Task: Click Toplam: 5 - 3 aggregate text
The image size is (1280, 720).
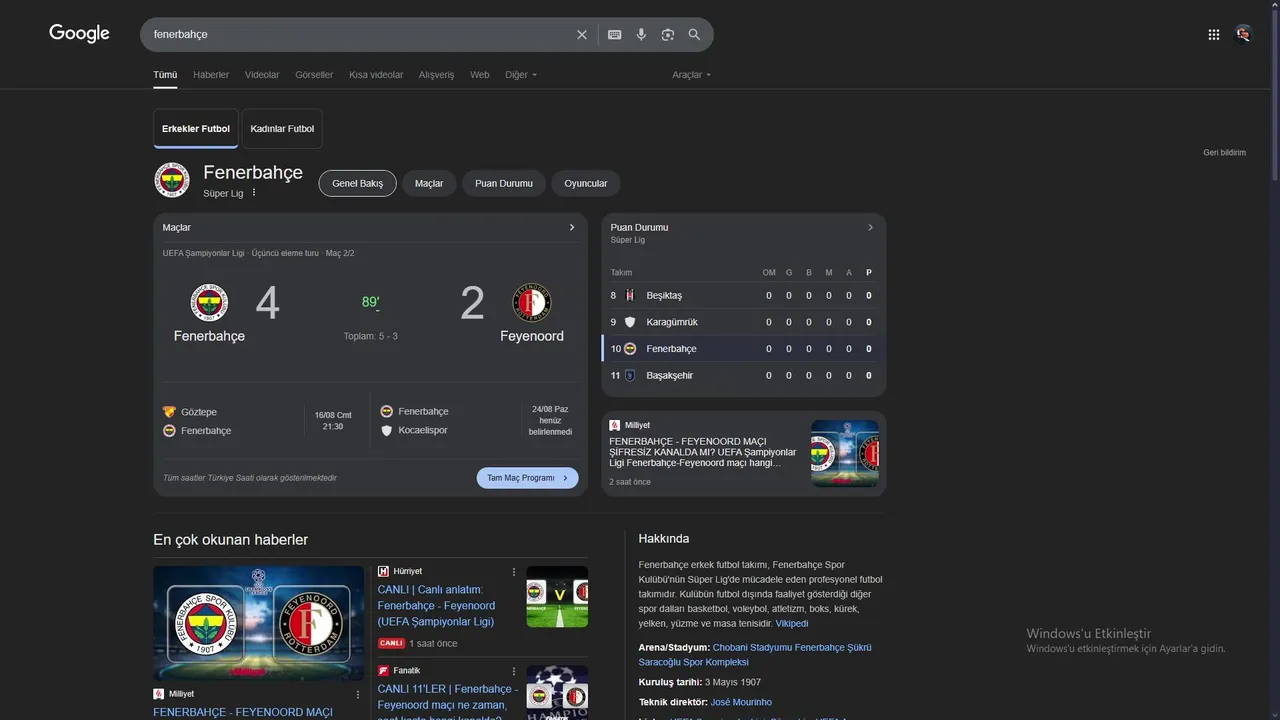Action: tap(371, 336)
